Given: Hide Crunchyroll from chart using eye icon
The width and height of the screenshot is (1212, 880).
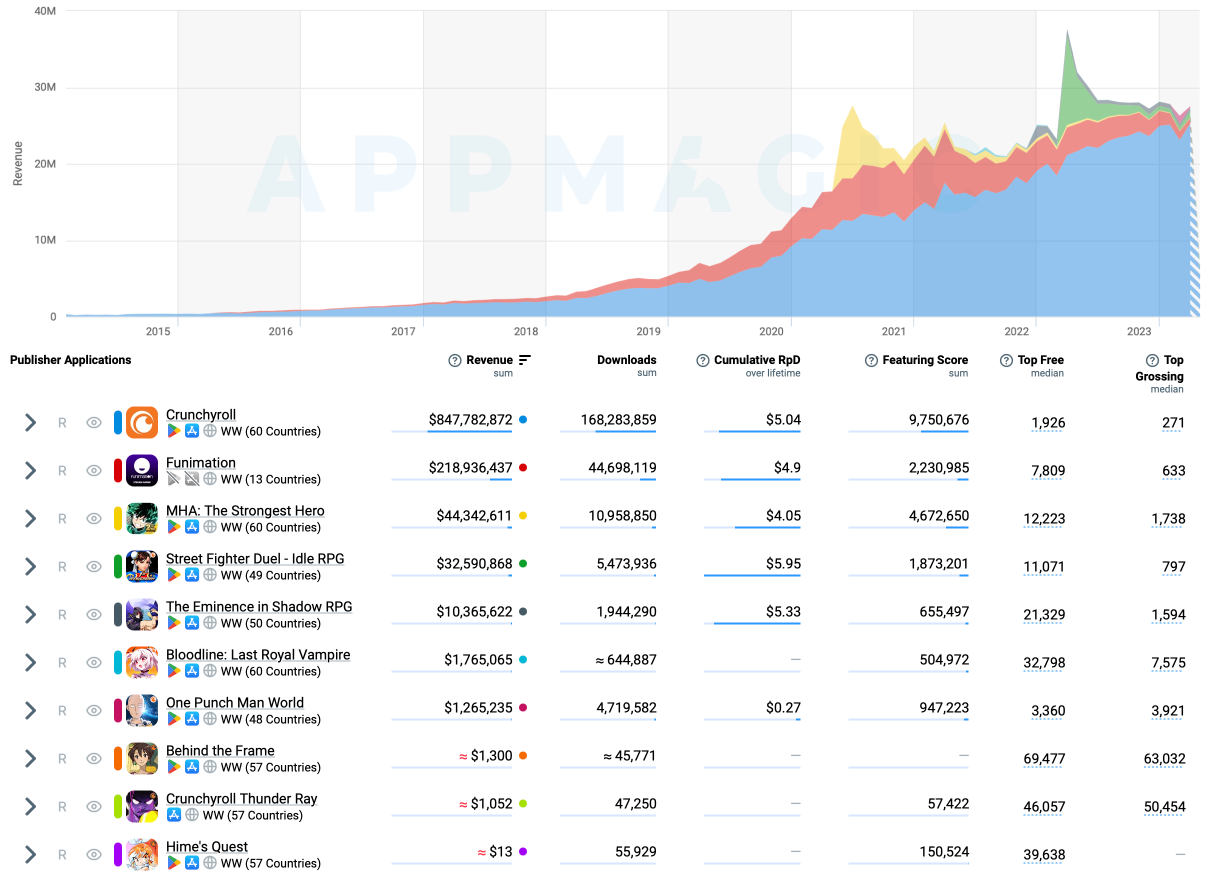Looking at the screenshot, I should click(94, 423).
